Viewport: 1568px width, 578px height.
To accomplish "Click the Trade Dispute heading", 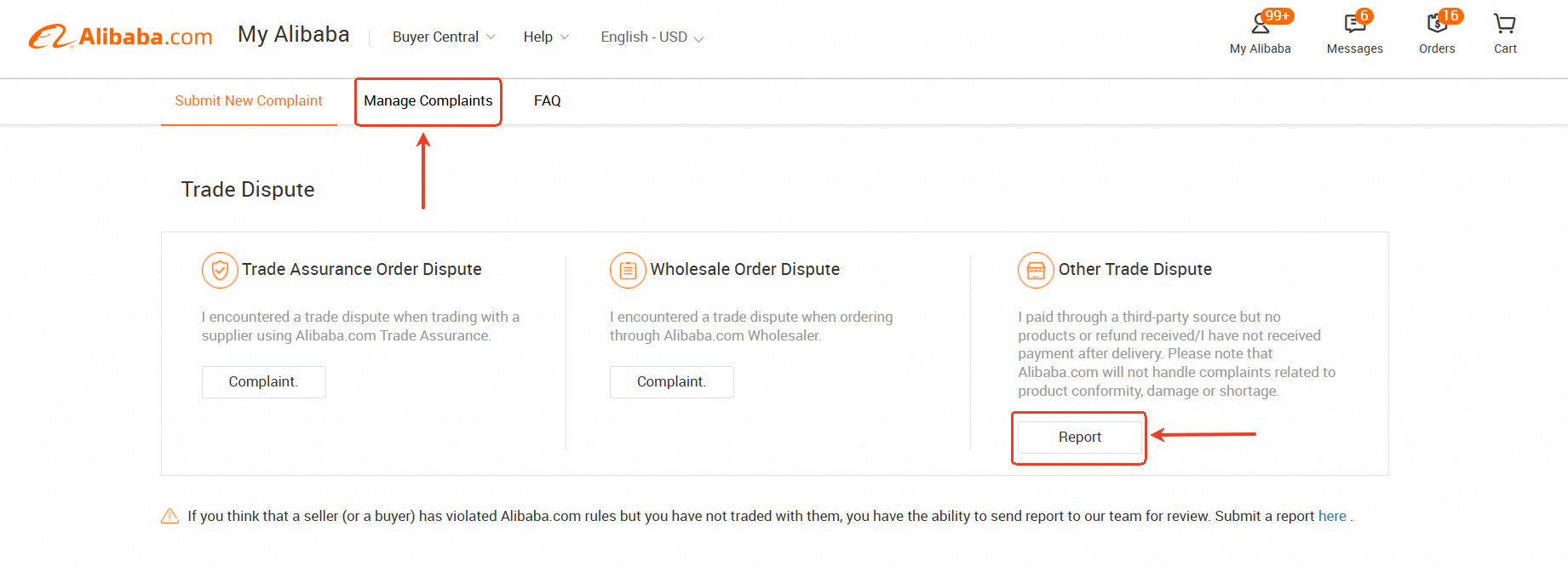I will click(x=248, y=189).
